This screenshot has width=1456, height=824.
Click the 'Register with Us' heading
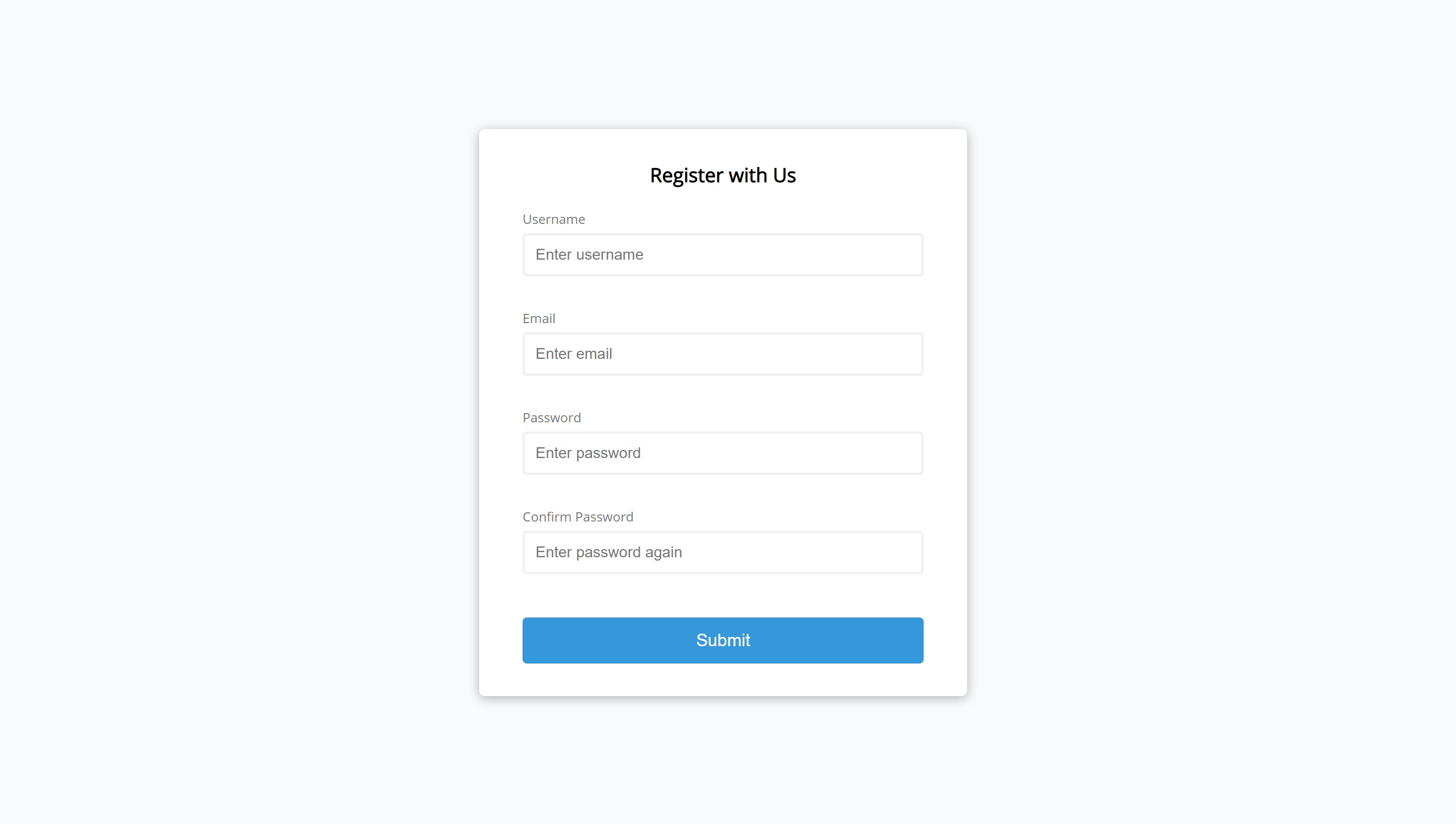tap(723, 176)
